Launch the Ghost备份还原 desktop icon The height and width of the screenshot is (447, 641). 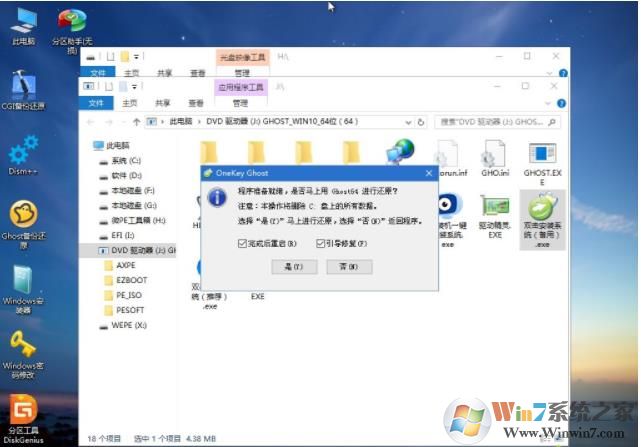click(23, 217)
